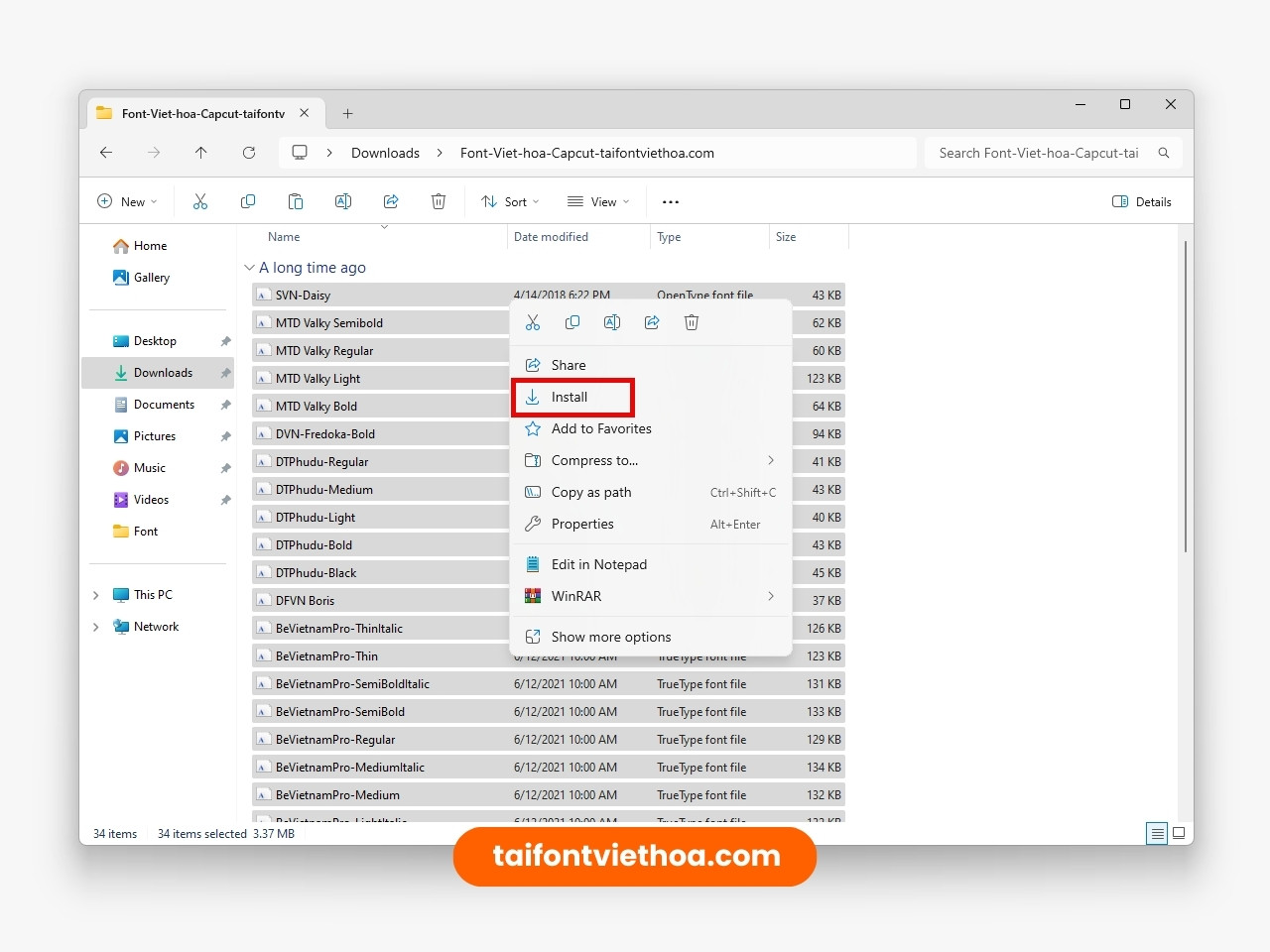This screenshot has height=952, width=1270.
Task: Click the Copy icon in the toolbar
Action: pyautogui.click(x=248, y=201)
